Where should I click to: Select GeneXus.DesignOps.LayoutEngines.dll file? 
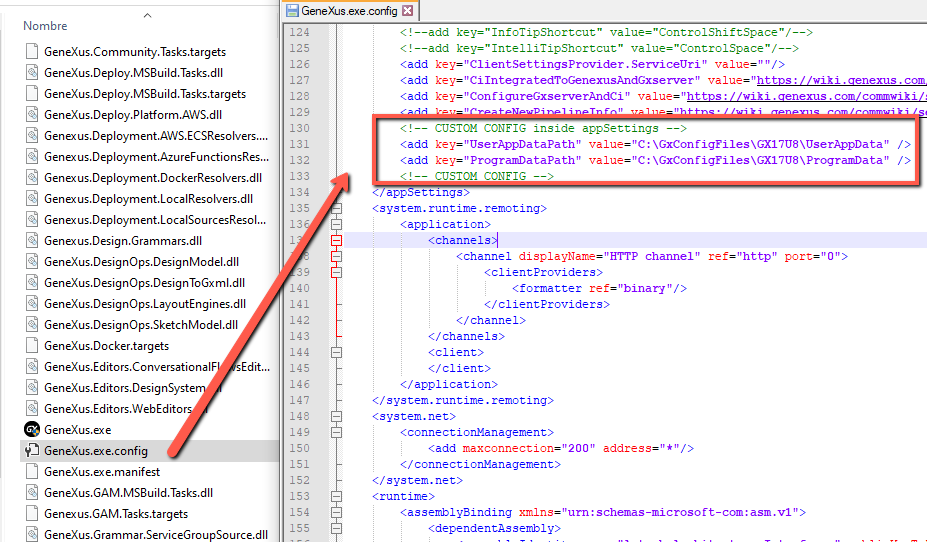(x=145, y=304)
